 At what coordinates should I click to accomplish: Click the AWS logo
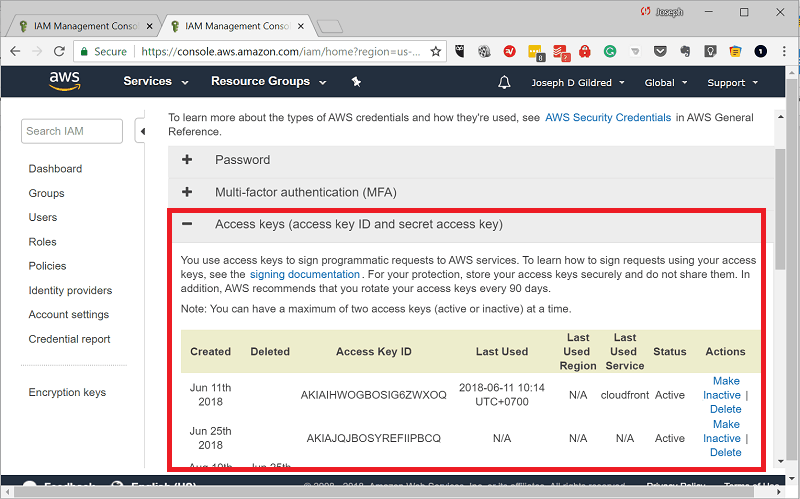[x=65, y=81]
